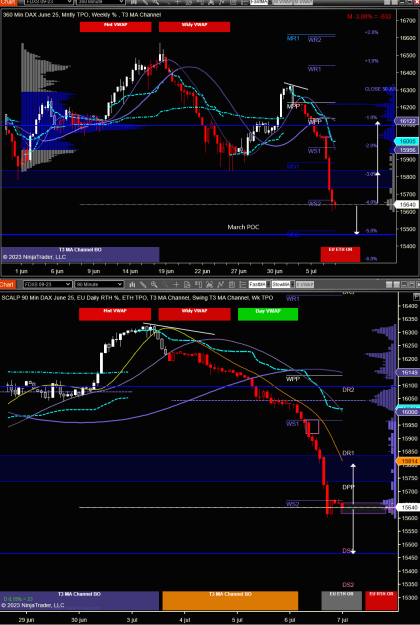Open data series icon in 90 Minute chart toolbar
This screenshot has height=625, width=420.
[209, 284]
